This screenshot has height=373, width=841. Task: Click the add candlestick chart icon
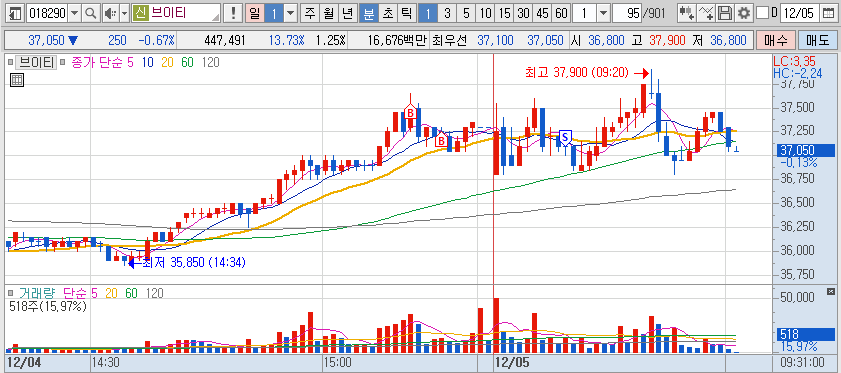point(687,13)
